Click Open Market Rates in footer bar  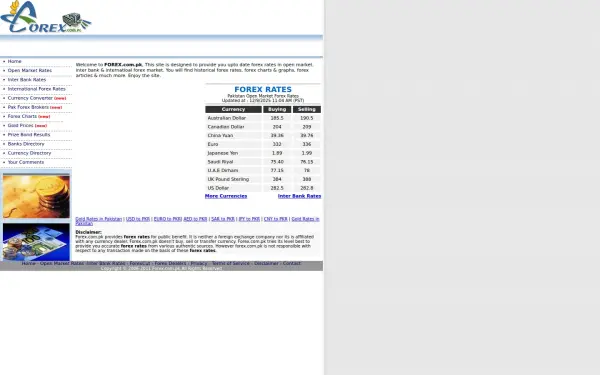(62, 263)
